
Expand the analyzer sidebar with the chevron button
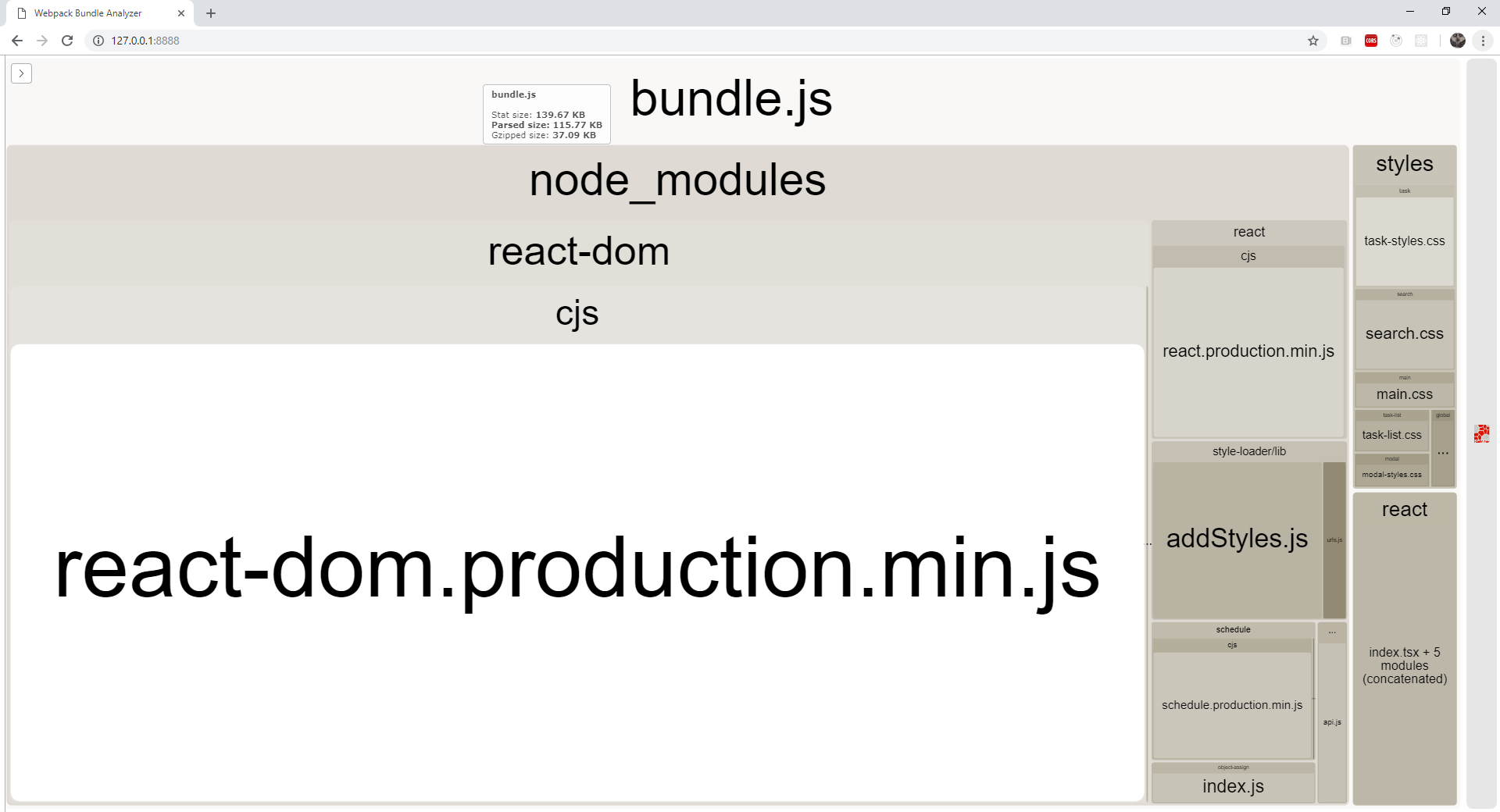21,73
